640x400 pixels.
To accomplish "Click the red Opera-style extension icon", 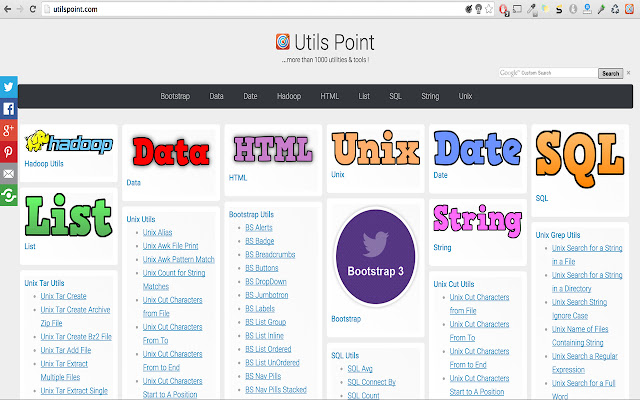I will (504, 9).
